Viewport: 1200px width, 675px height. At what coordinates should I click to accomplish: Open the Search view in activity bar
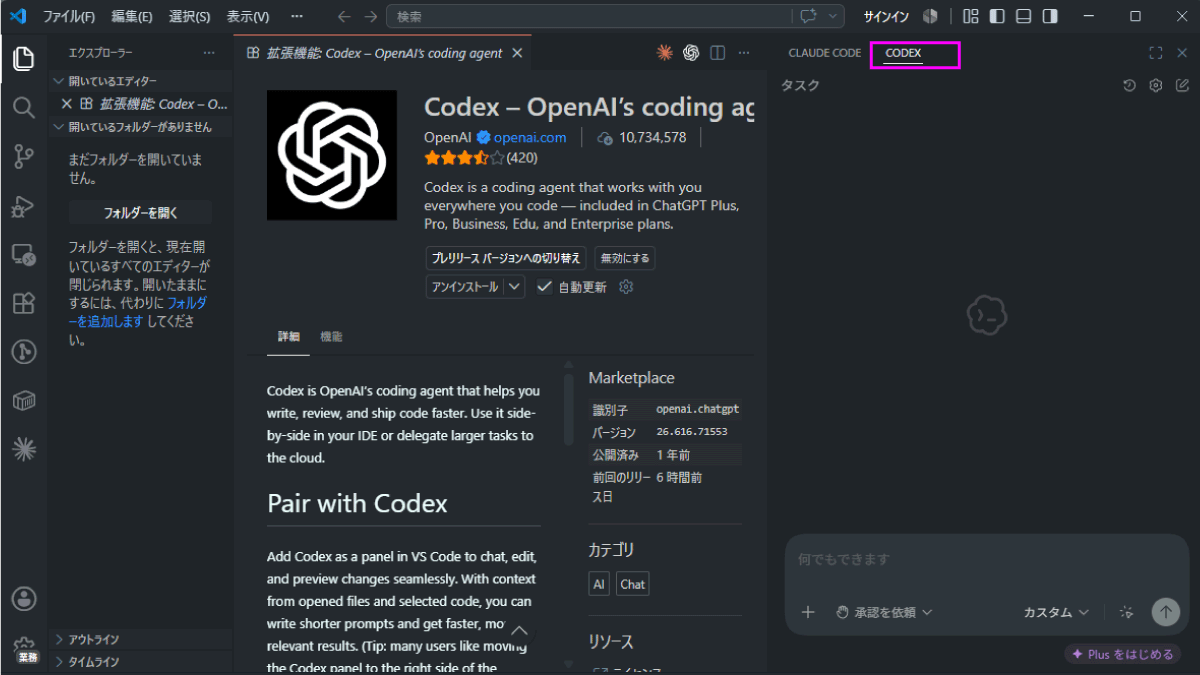click(x=24, y=107)
